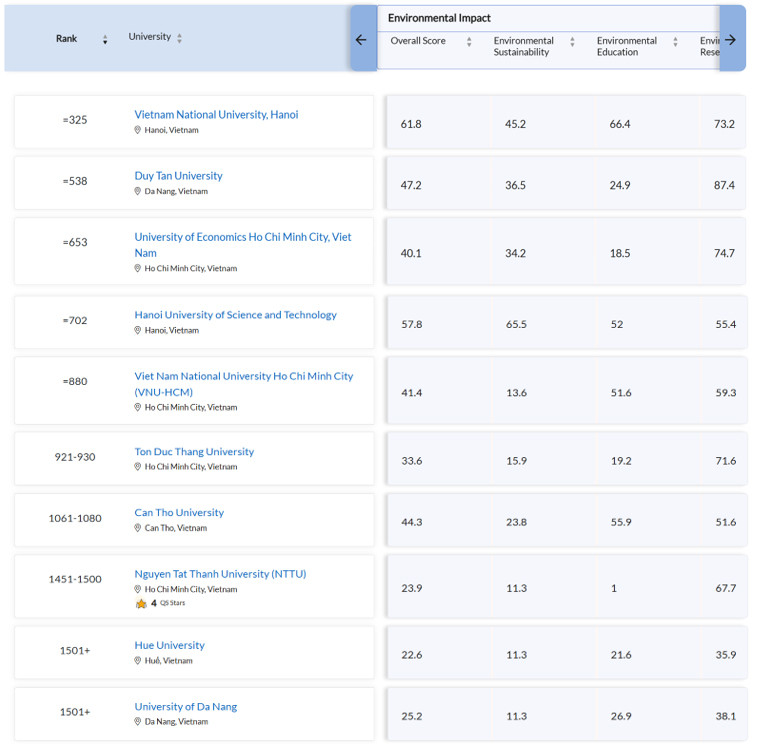Screen dimensions: 758x747
Task: Open Duy Tan University link
Action: tap(178, 176)
